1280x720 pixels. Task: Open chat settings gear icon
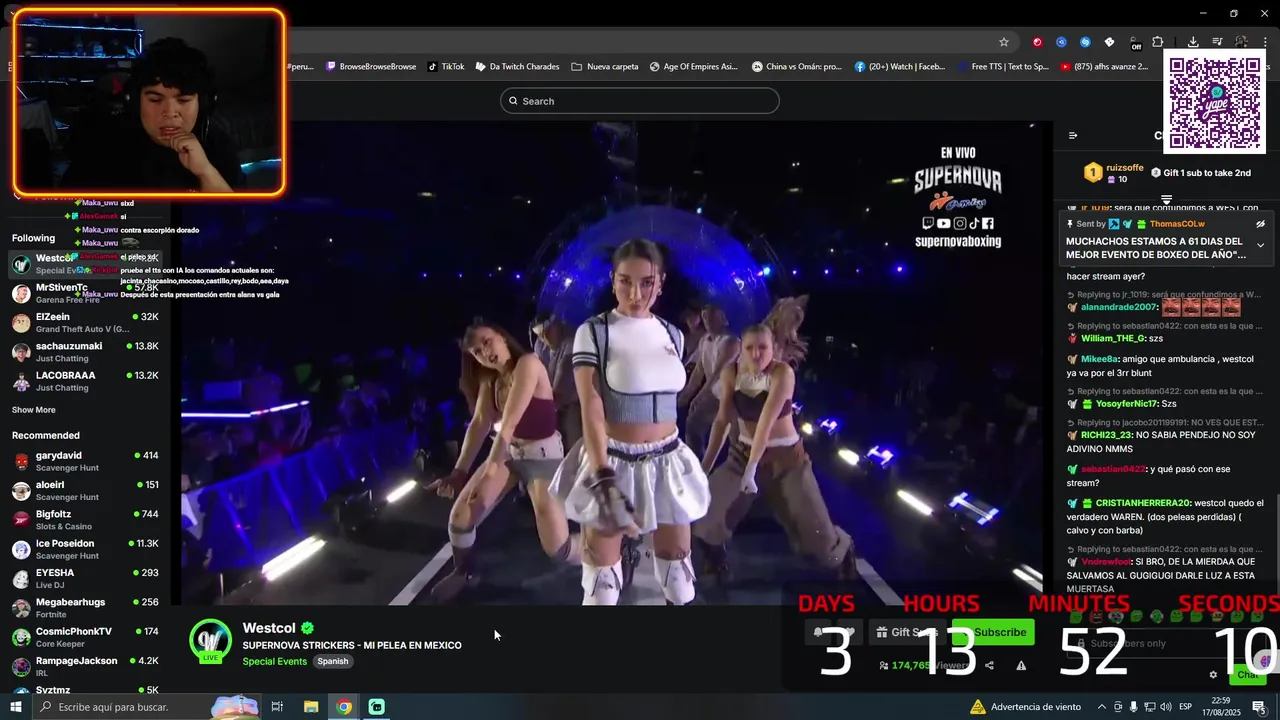pyautogui.click(x=1213, y=675)
